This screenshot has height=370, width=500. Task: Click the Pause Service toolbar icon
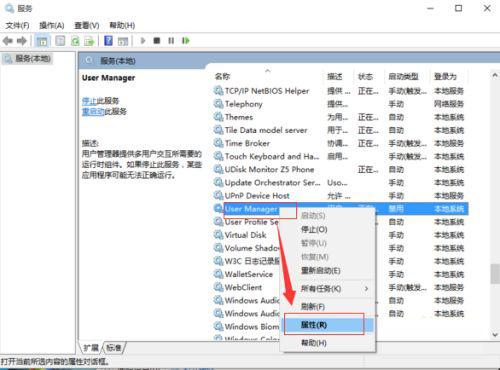(171, 41)
